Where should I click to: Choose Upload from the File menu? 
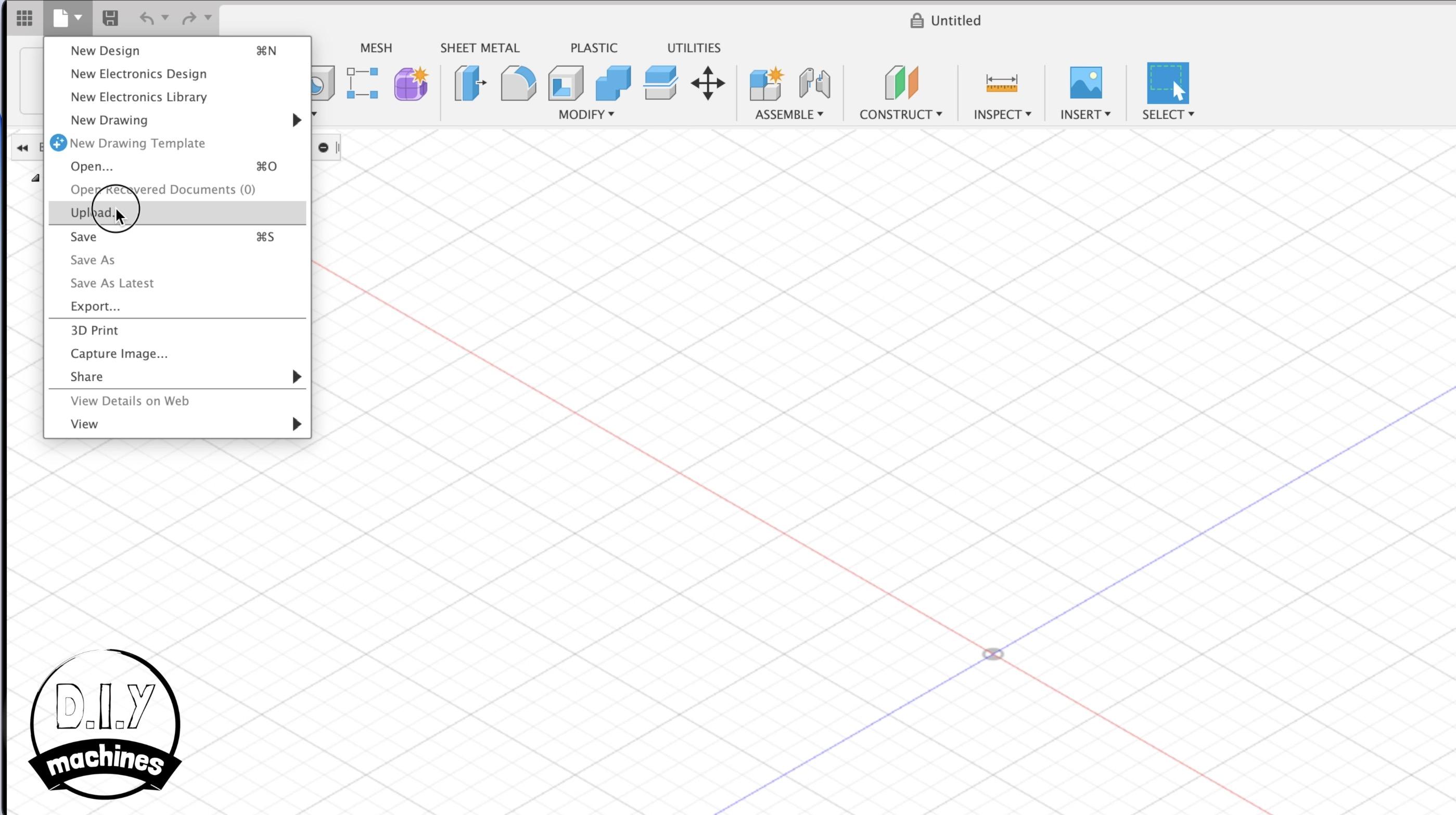[x=92, y=212]
